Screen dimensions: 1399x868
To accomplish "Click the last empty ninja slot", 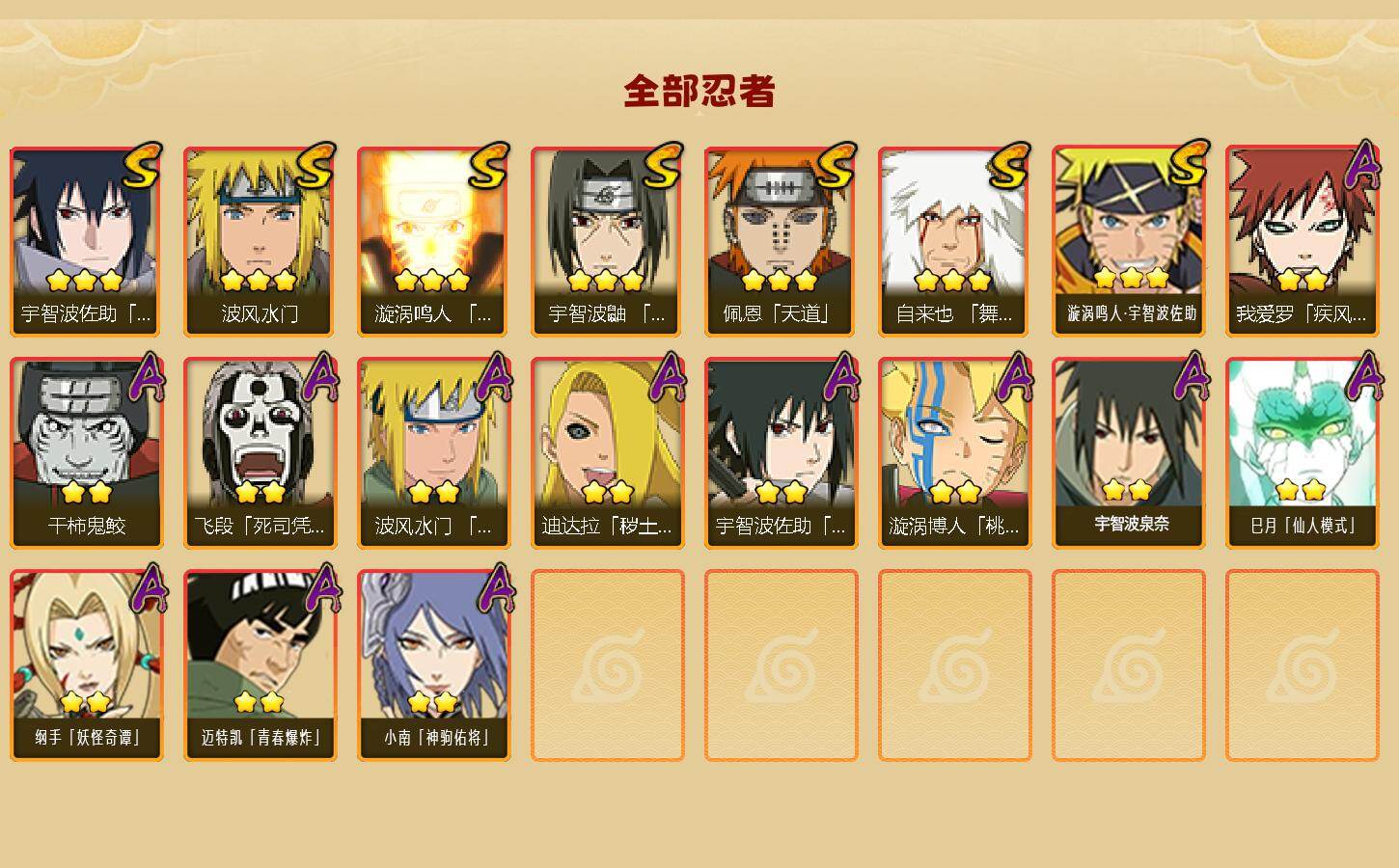I will pyautogui.click(x=1303, y=665).
